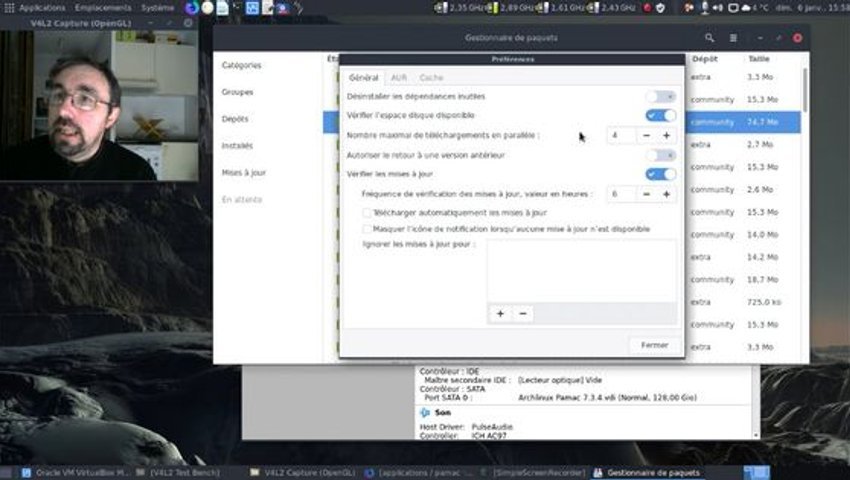Switch to Gestionnaire de paquets taskbar item
Image resolution: width=850 pixels, height=480 pixels.
coord(647,472)
